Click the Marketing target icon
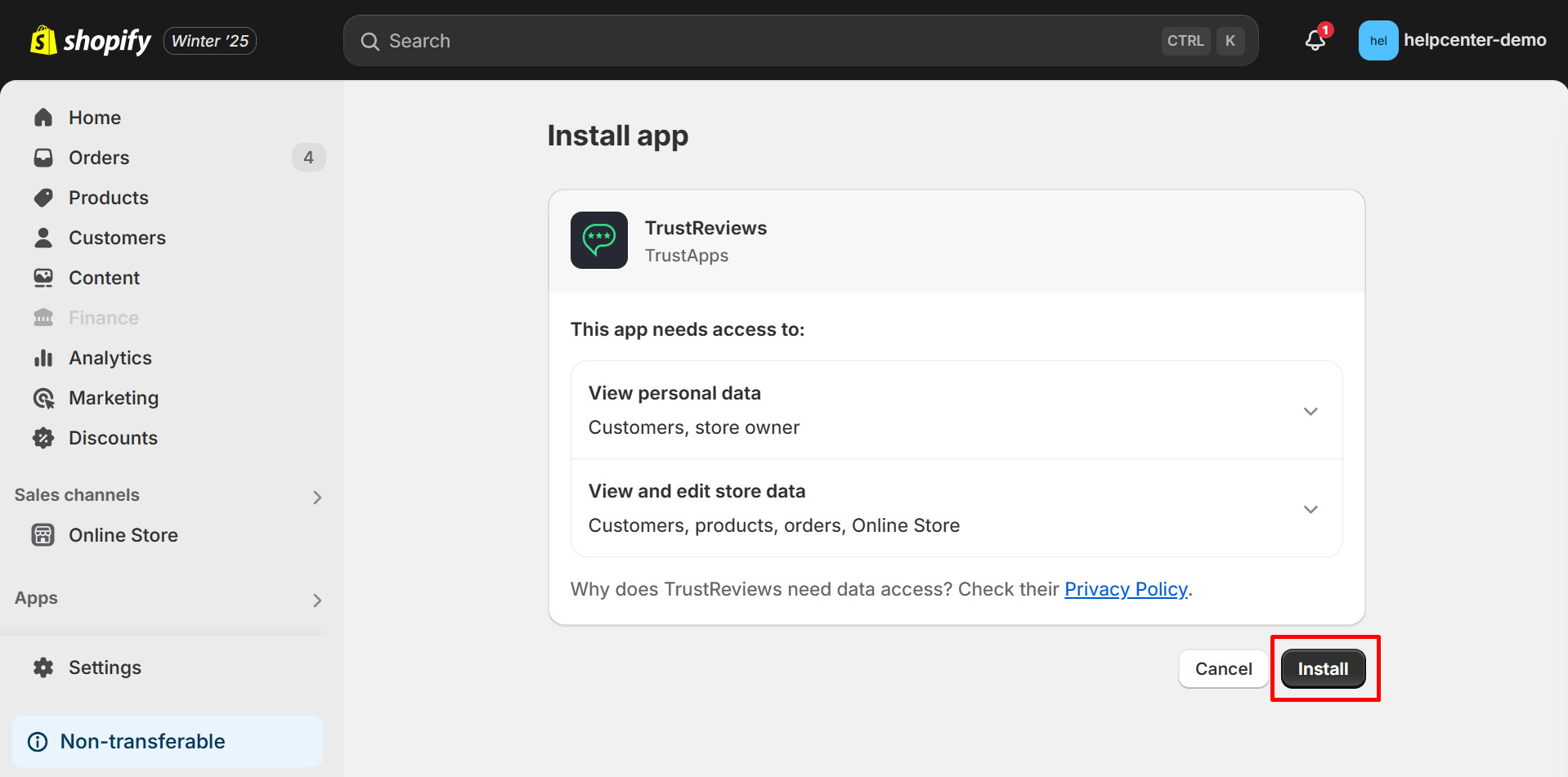1568x777 pixels. coord(43,398)
